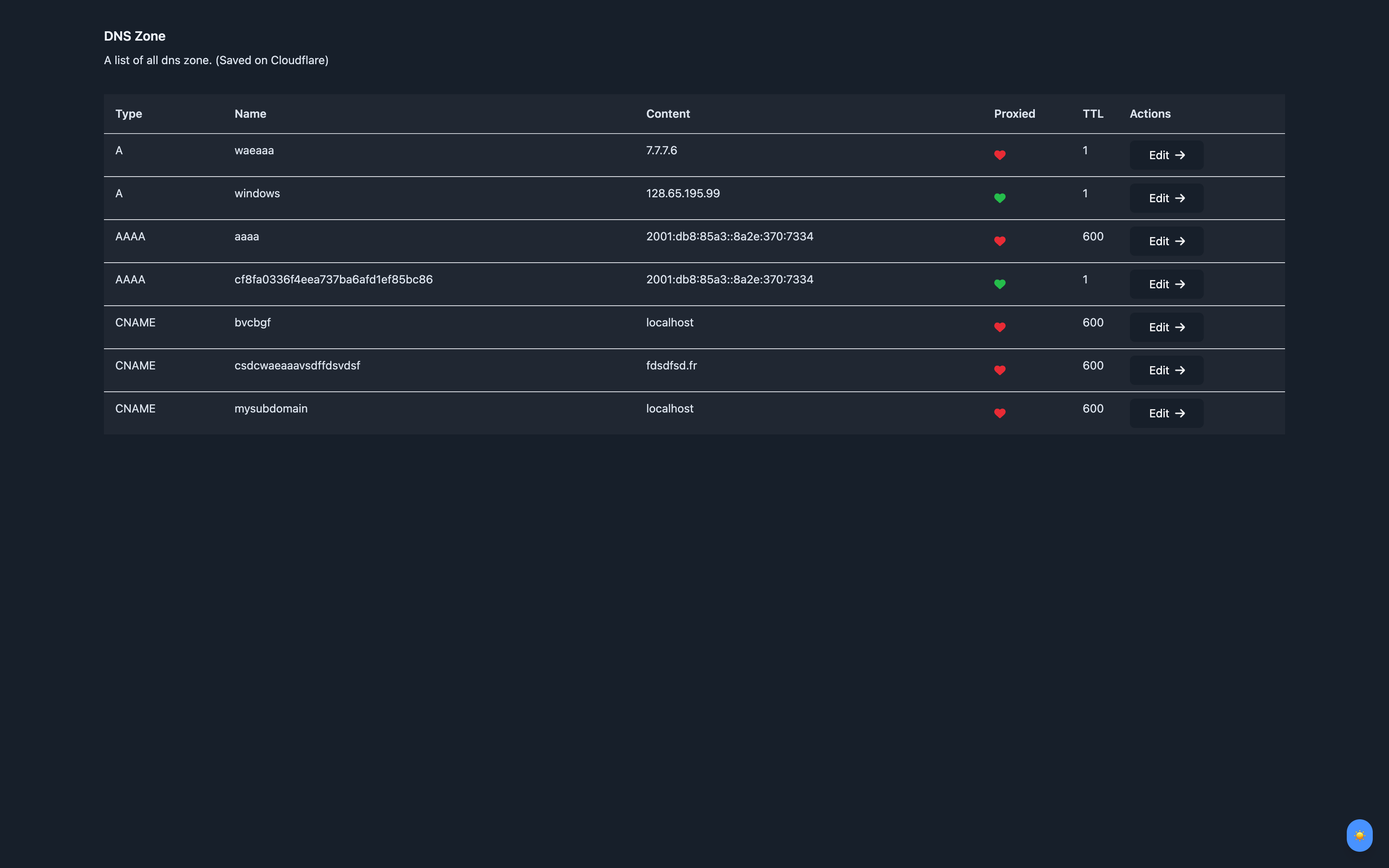The image size is (1389, 868).
Task: Click the red heart color indicator on bvcbgf
Action: pos(1000,327)
